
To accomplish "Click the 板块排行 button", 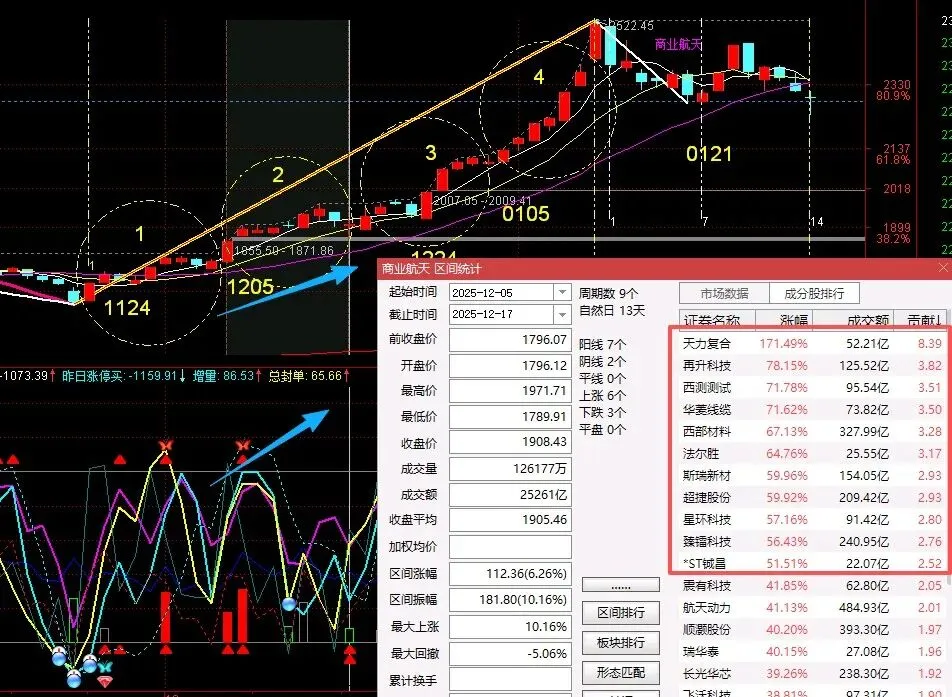I will pyautogui.click(x=620, y=642).
